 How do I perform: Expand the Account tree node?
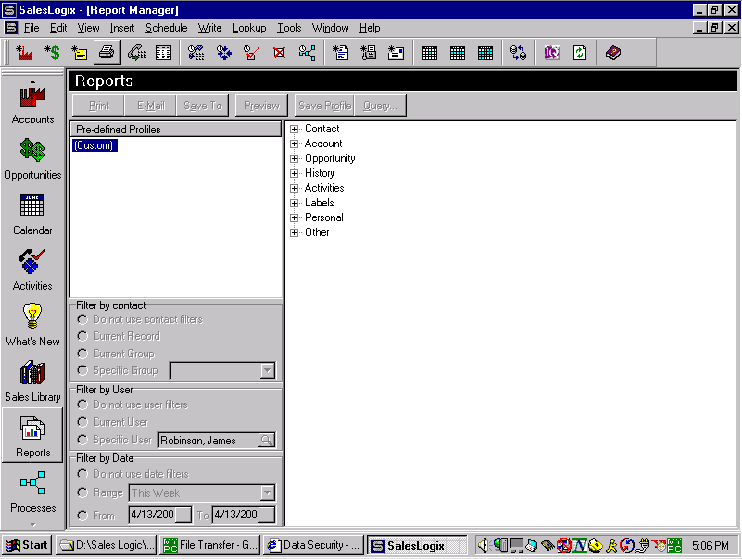pyautogui.click(x=294, y=143)
